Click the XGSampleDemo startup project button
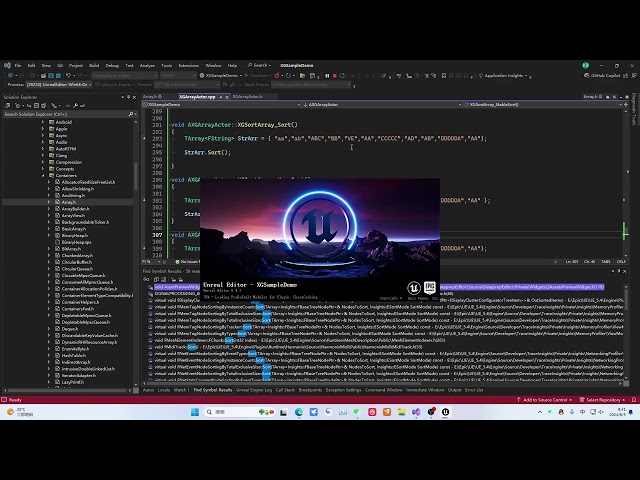The height and width of the screenshot is (480, 640). [x=221, y=76]
